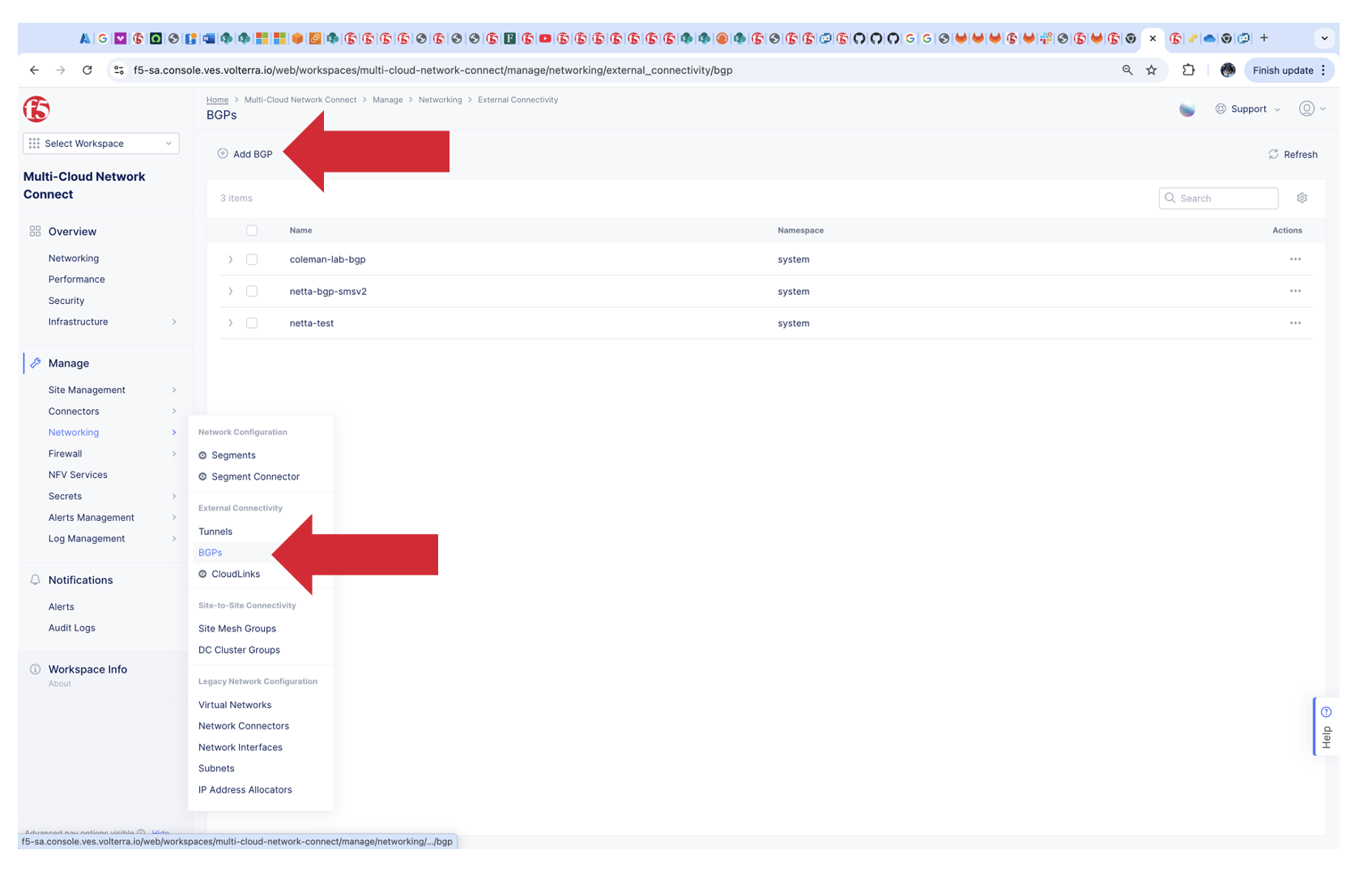This screenshot has width=1372, height=880.
Task: Open NFV Services in sidebar
Action: coord(78,475)
